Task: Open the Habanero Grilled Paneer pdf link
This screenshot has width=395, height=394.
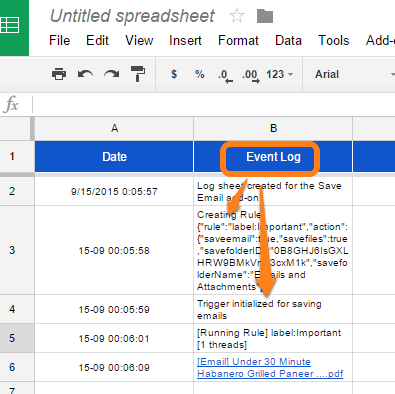Action: [x=270, y=368]
